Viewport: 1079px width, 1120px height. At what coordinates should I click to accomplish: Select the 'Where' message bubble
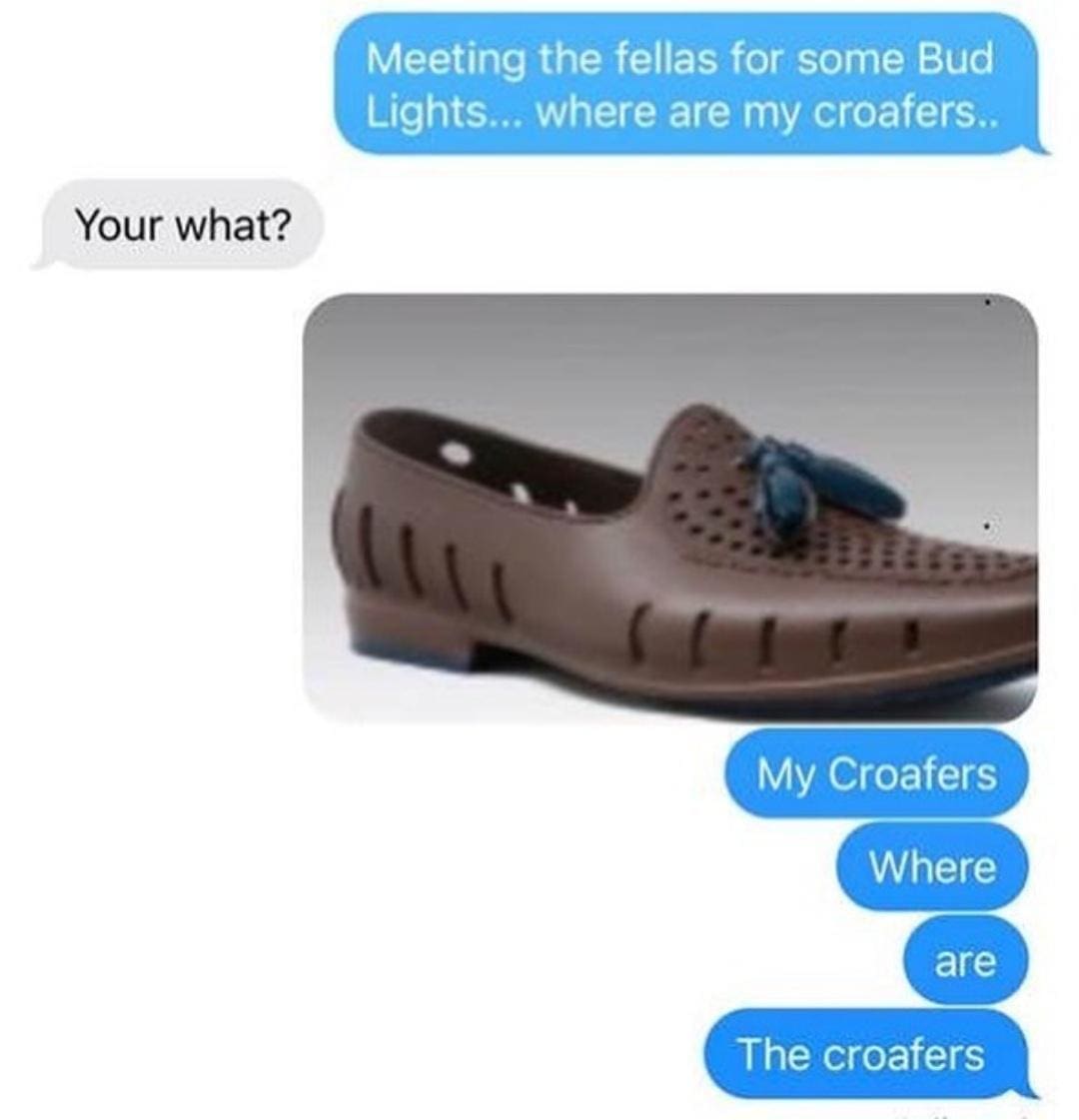click(932, 867)
